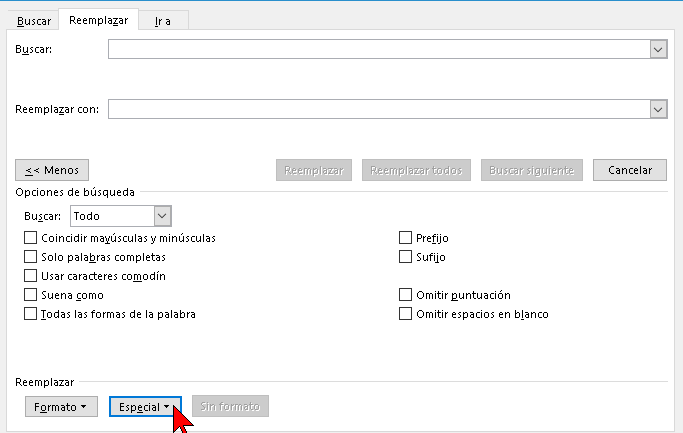The image size is (683, 433).
Task: Enable the Suena como option
Action: pyautogui.click(x=30, y=295)
